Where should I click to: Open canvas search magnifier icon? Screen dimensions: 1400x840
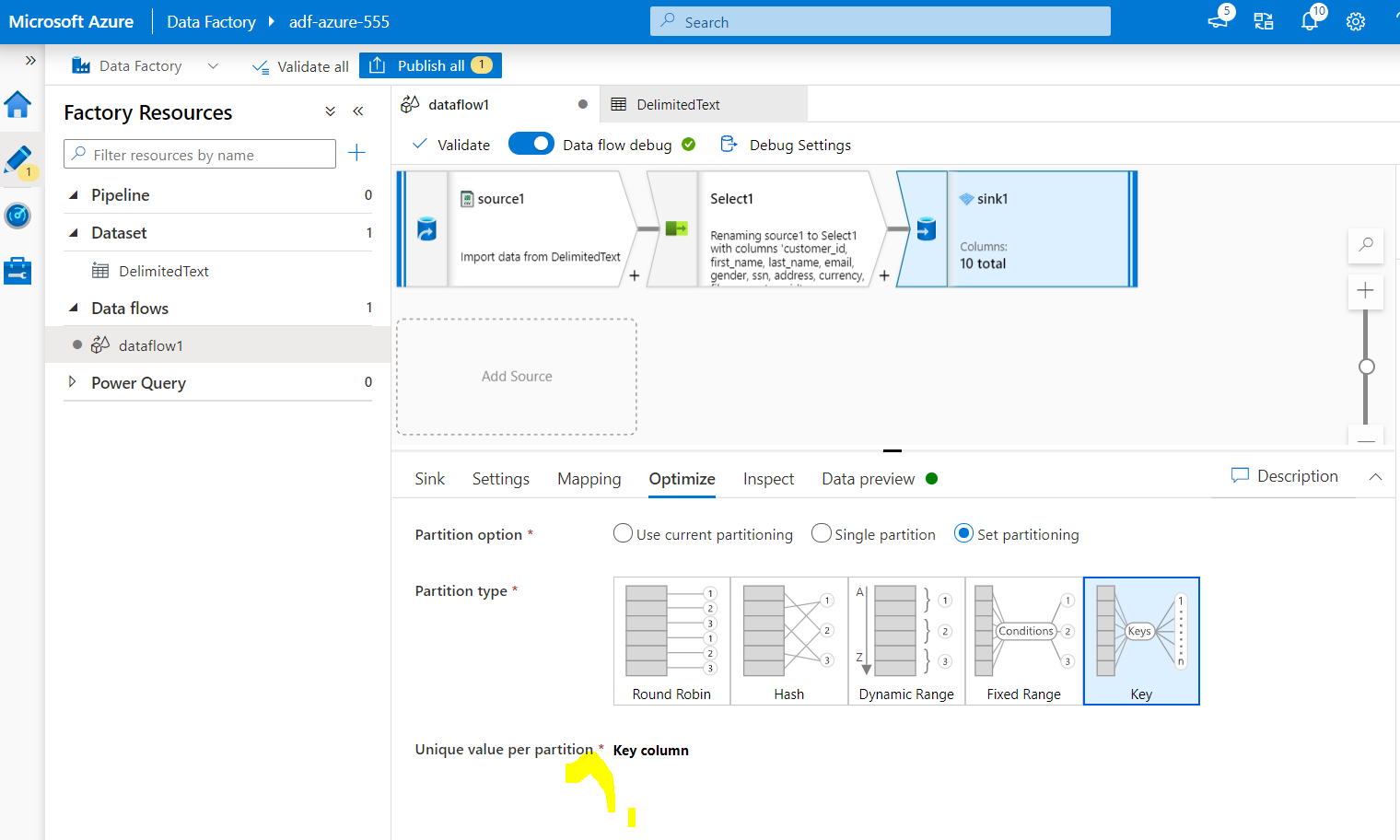pyautogui.click(x=1366, y=244)
